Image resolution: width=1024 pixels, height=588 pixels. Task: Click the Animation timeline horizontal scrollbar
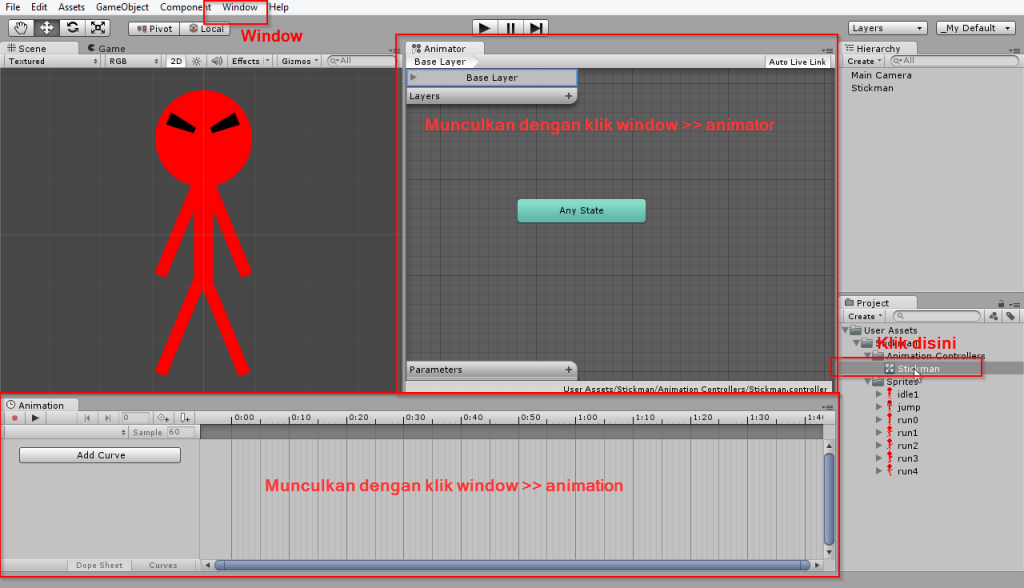coord(511,565)
